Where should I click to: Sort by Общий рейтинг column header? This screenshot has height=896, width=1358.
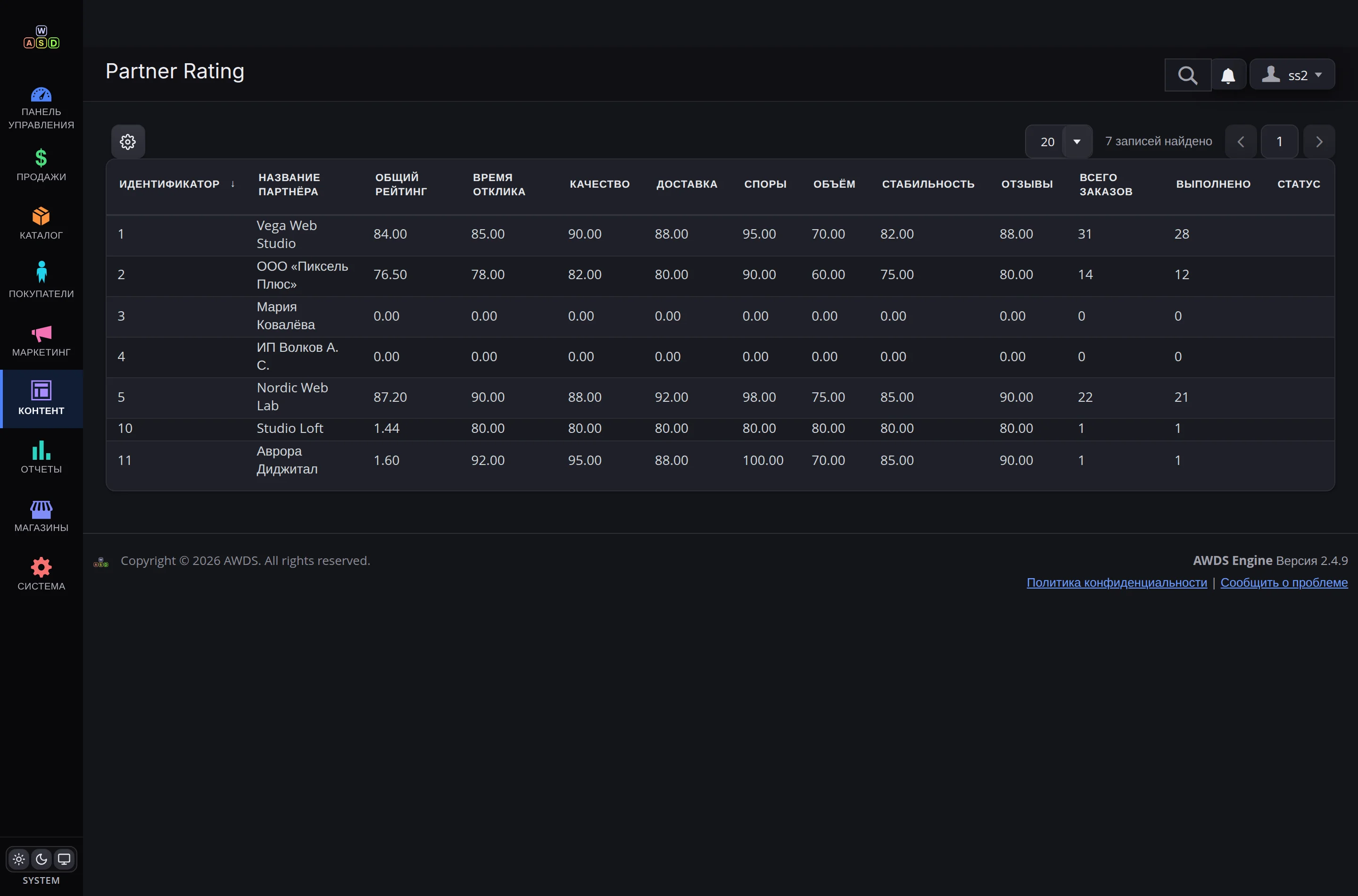400,184
